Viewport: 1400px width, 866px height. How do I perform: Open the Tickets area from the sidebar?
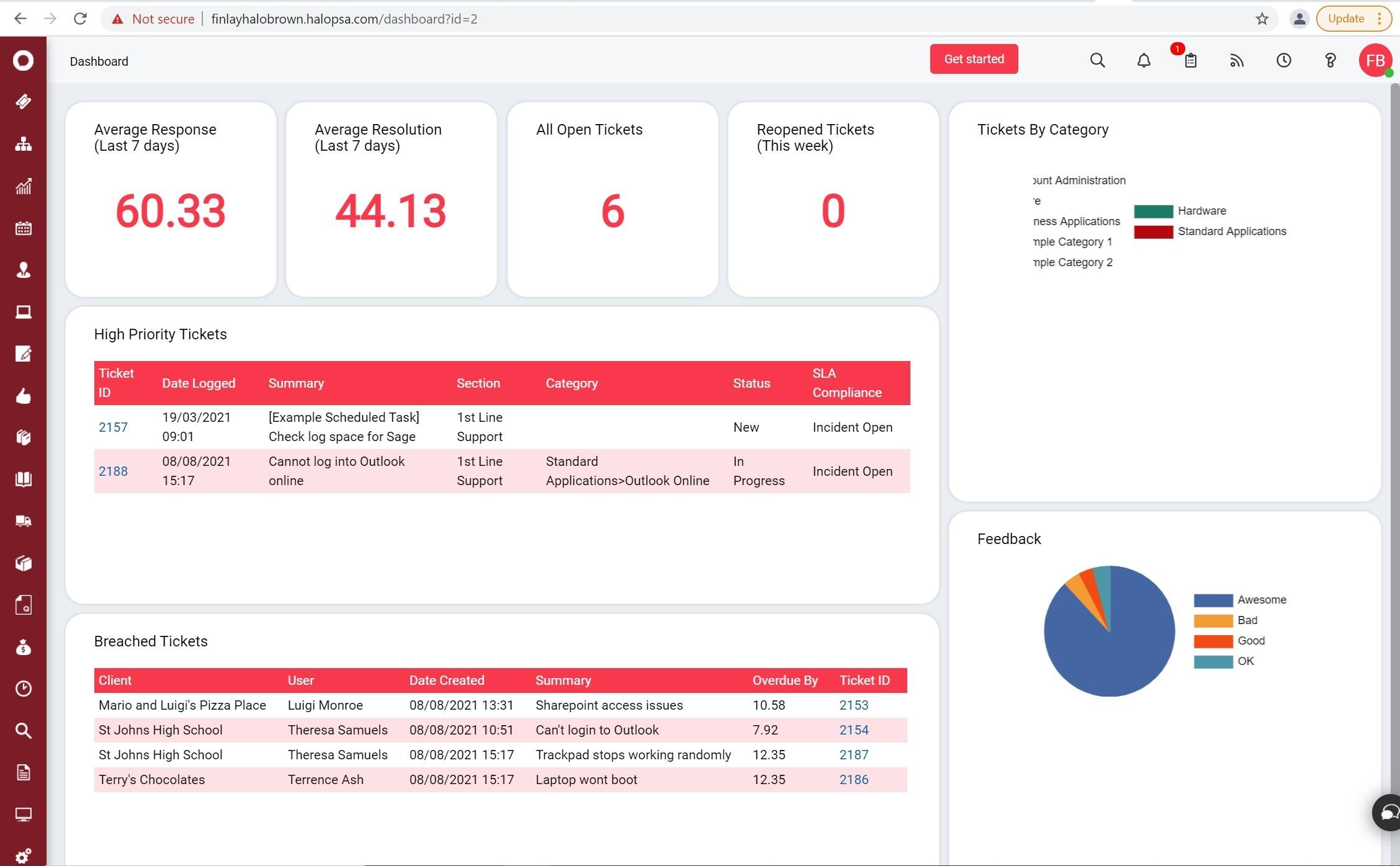point(23,102)
